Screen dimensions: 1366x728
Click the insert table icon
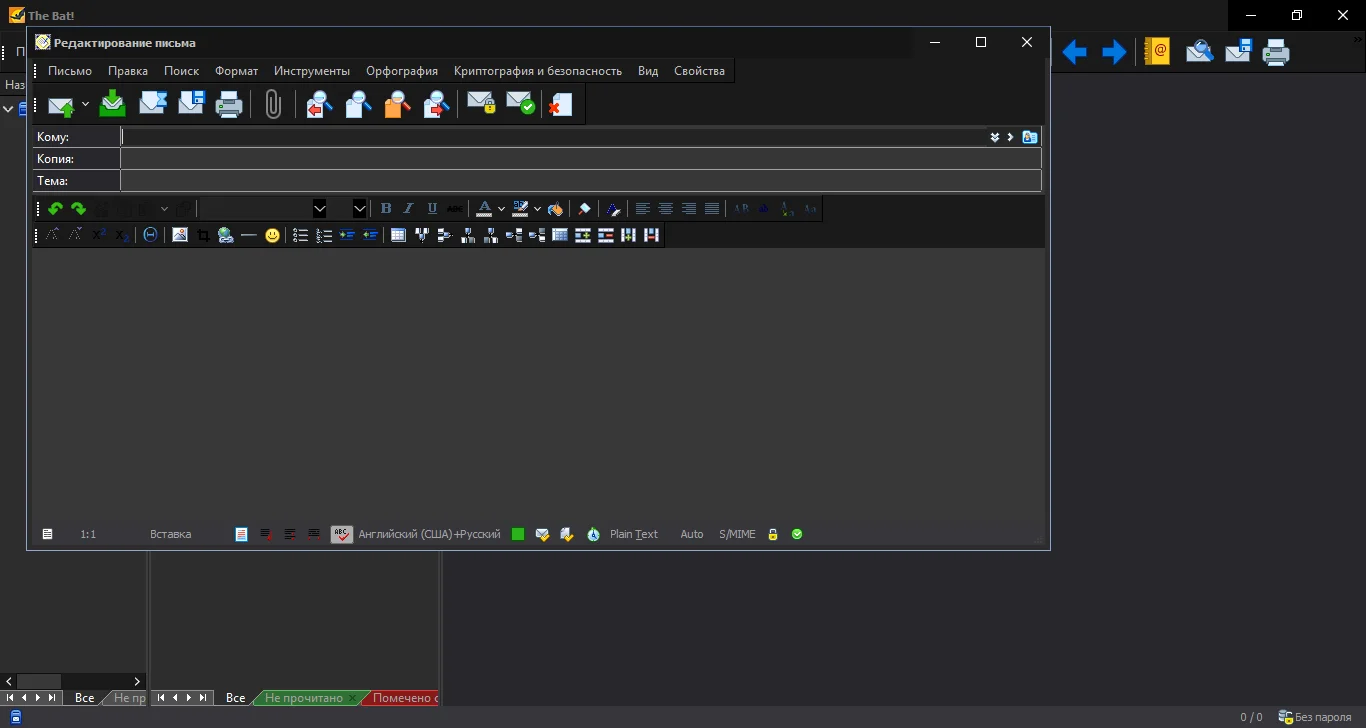[398, 235]
